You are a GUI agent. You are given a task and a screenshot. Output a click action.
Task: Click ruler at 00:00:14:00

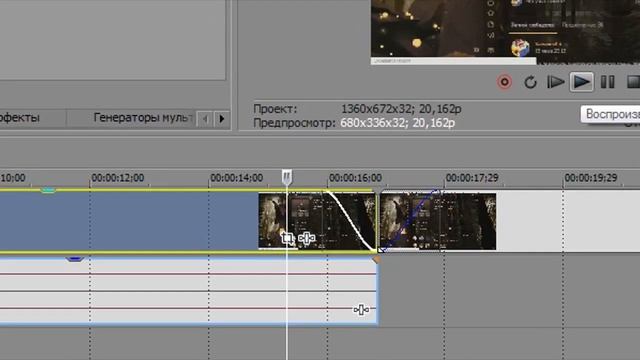point(236,178)
